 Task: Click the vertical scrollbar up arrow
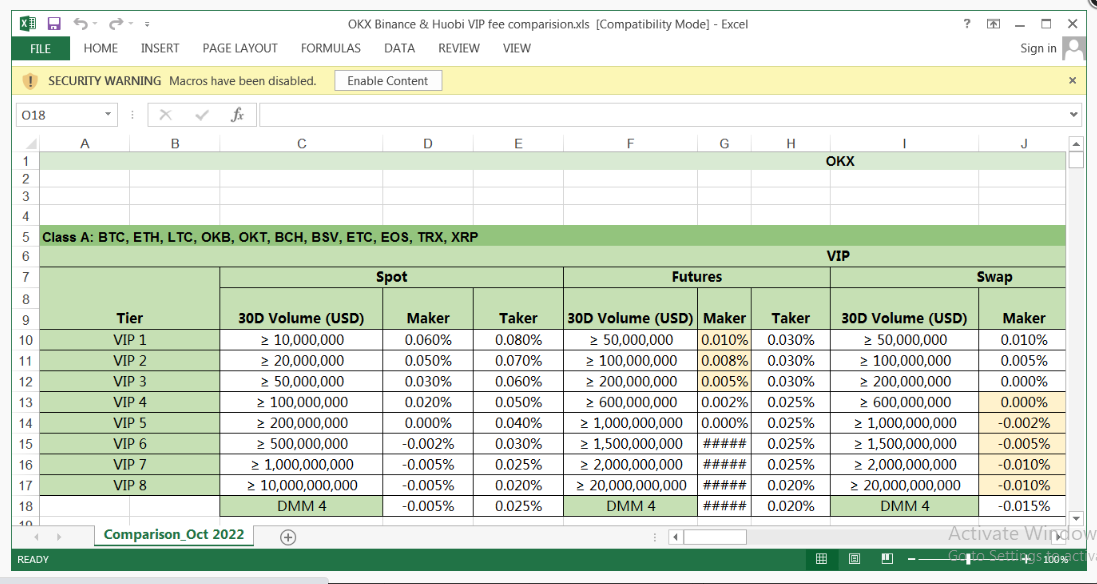point(1076,144)
